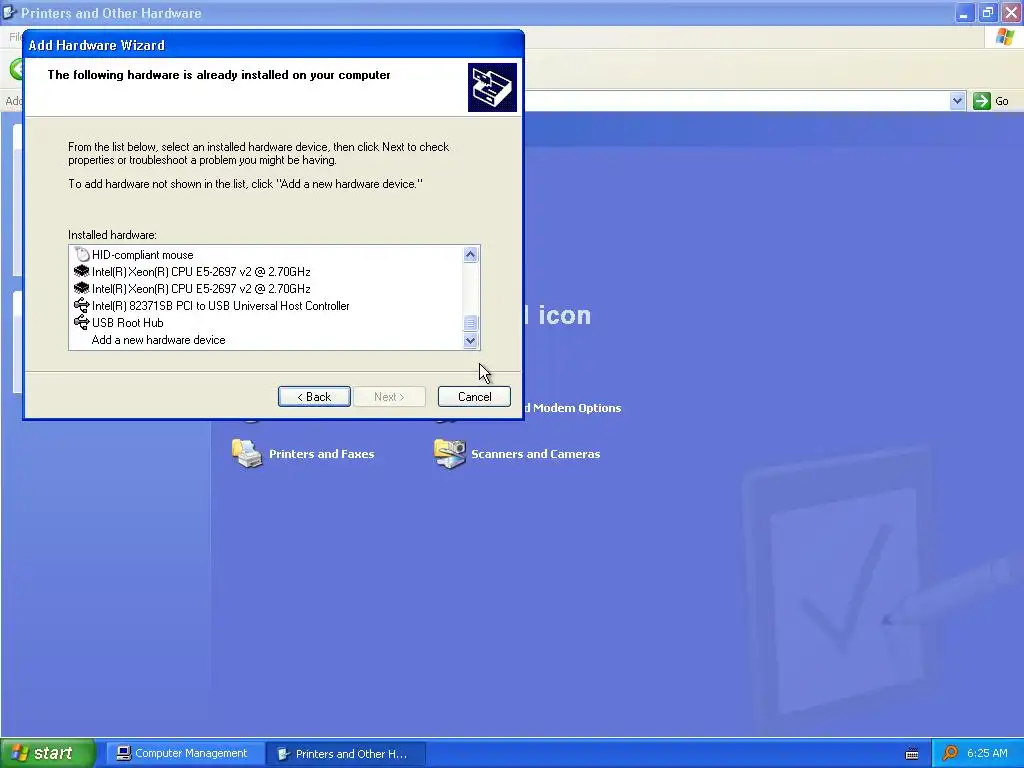Click Printers and Other Hardware taskbar button
The height and width of the screenshot is (768, 1024).
(345, 754)
